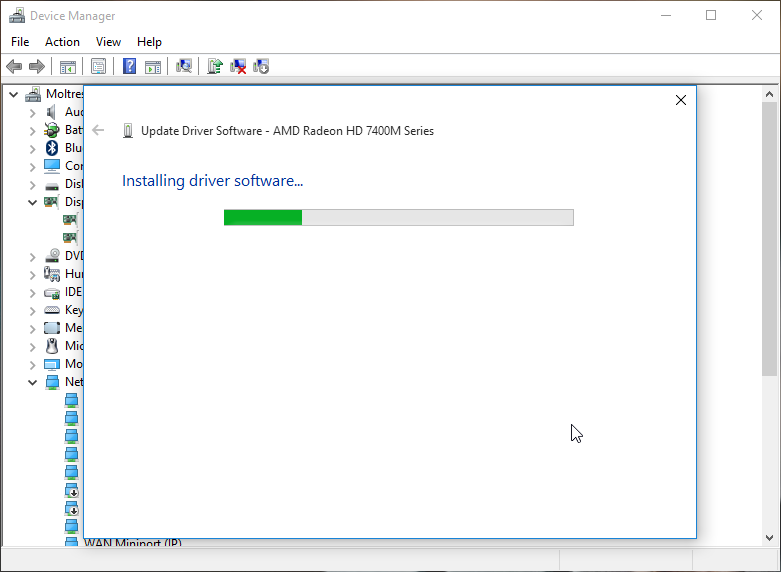Select the Disk drives category icon
Screen dimensions: 781x572
point(52,186)
